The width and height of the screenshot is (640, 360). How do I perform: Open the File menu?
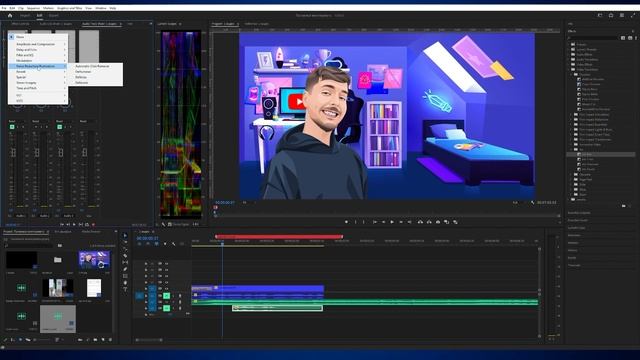(x=4, y=8)
